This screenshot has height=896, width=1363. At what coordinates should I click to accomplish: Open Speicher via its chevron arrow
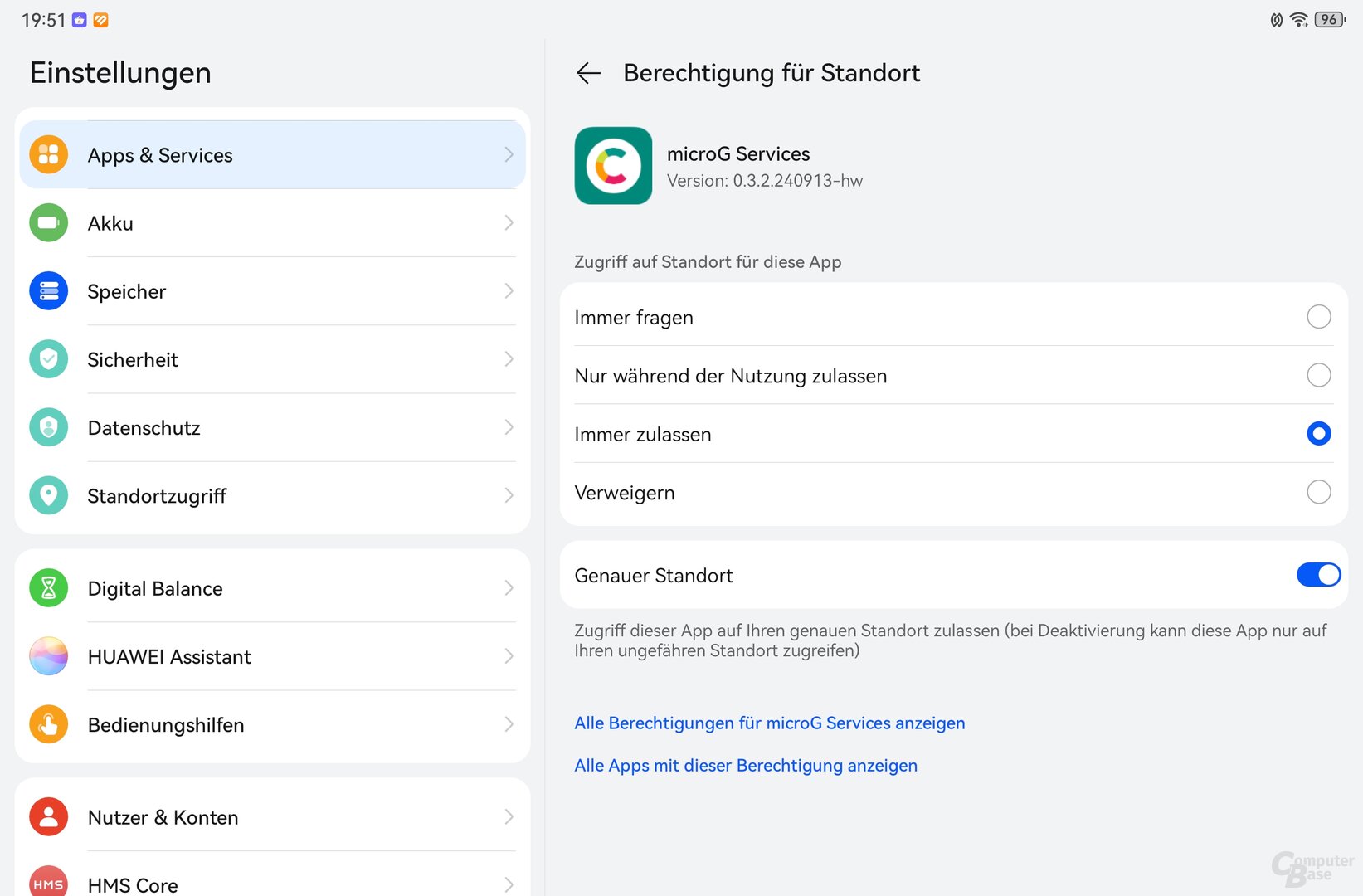pos(509,290)
